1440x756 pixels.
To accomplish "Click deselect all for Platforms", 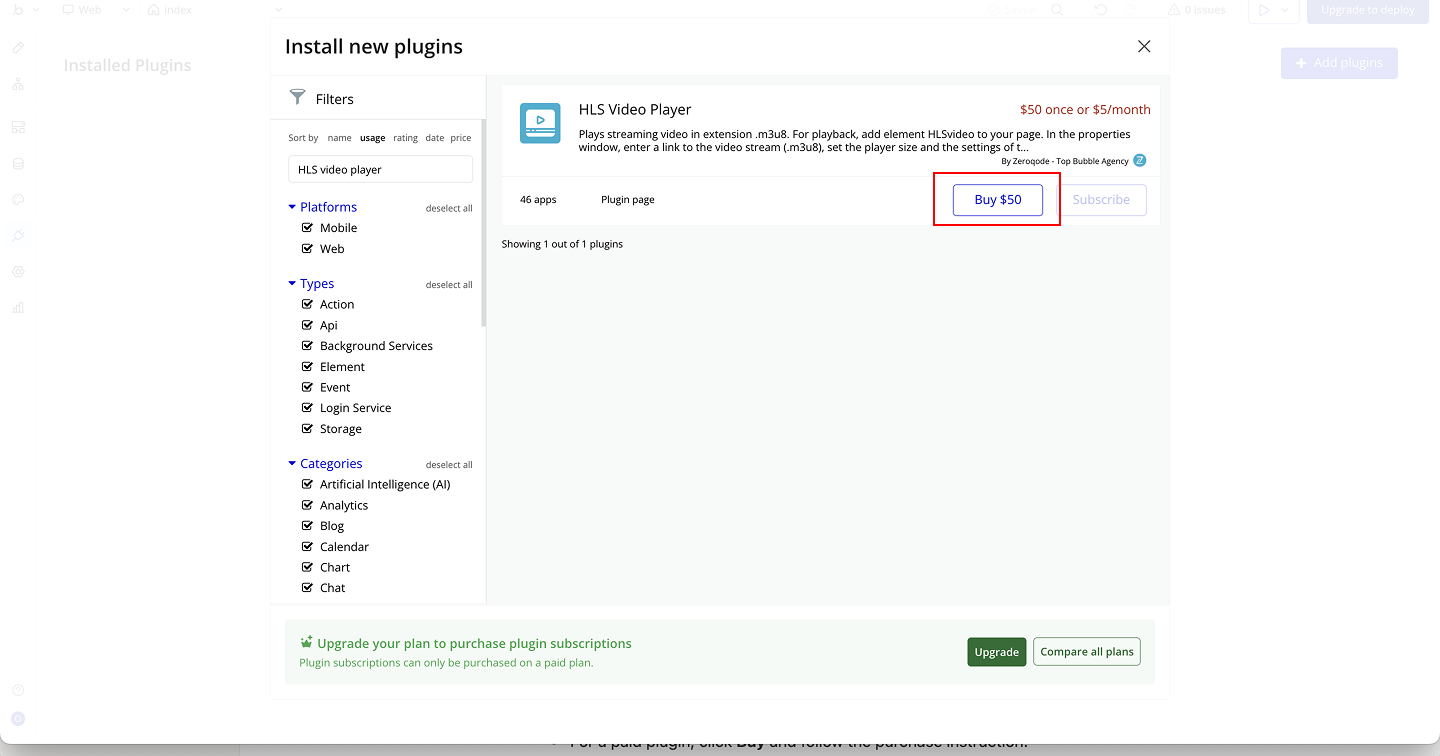I will tap(449, 208).
